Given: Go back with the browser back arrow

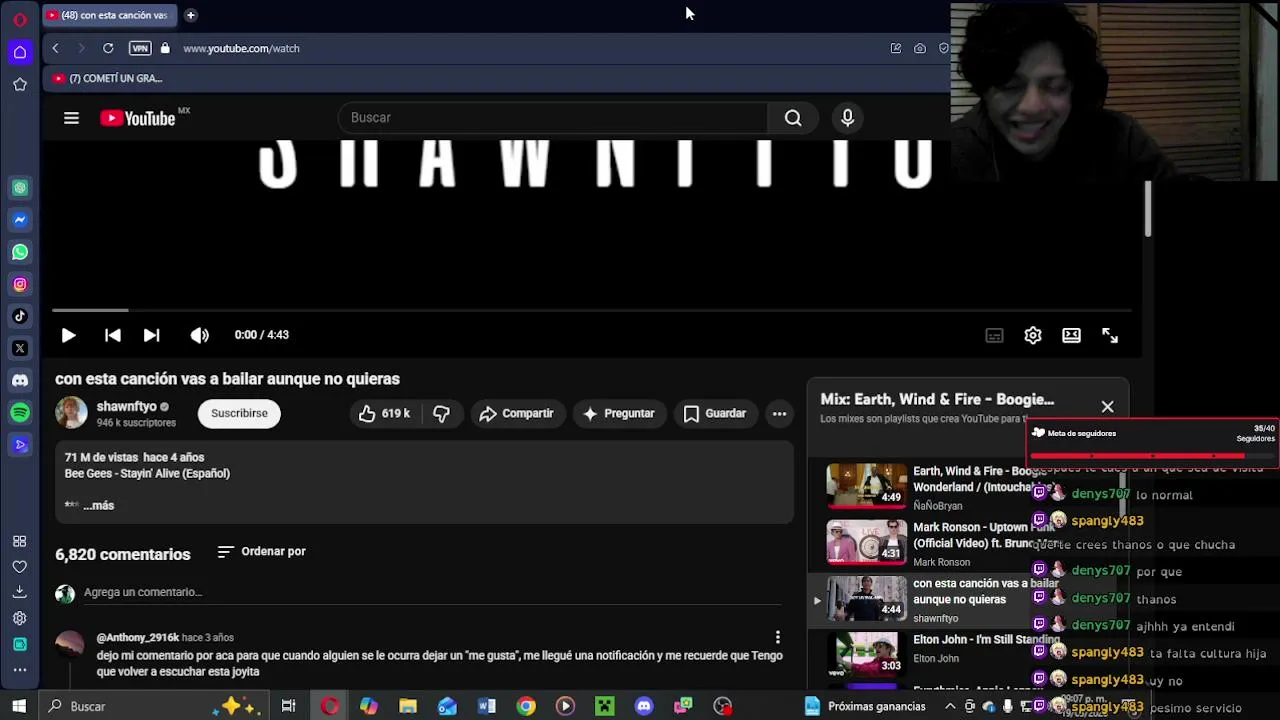Looking at the screenshot, I should [55, 48].
